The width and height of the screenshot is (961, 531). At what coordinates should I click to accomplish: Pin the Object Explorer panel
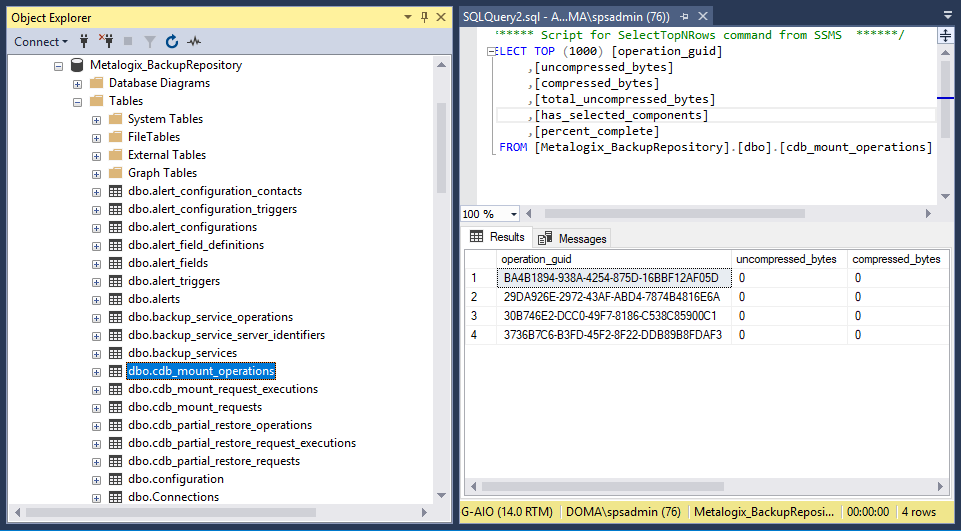coord(424,17)
